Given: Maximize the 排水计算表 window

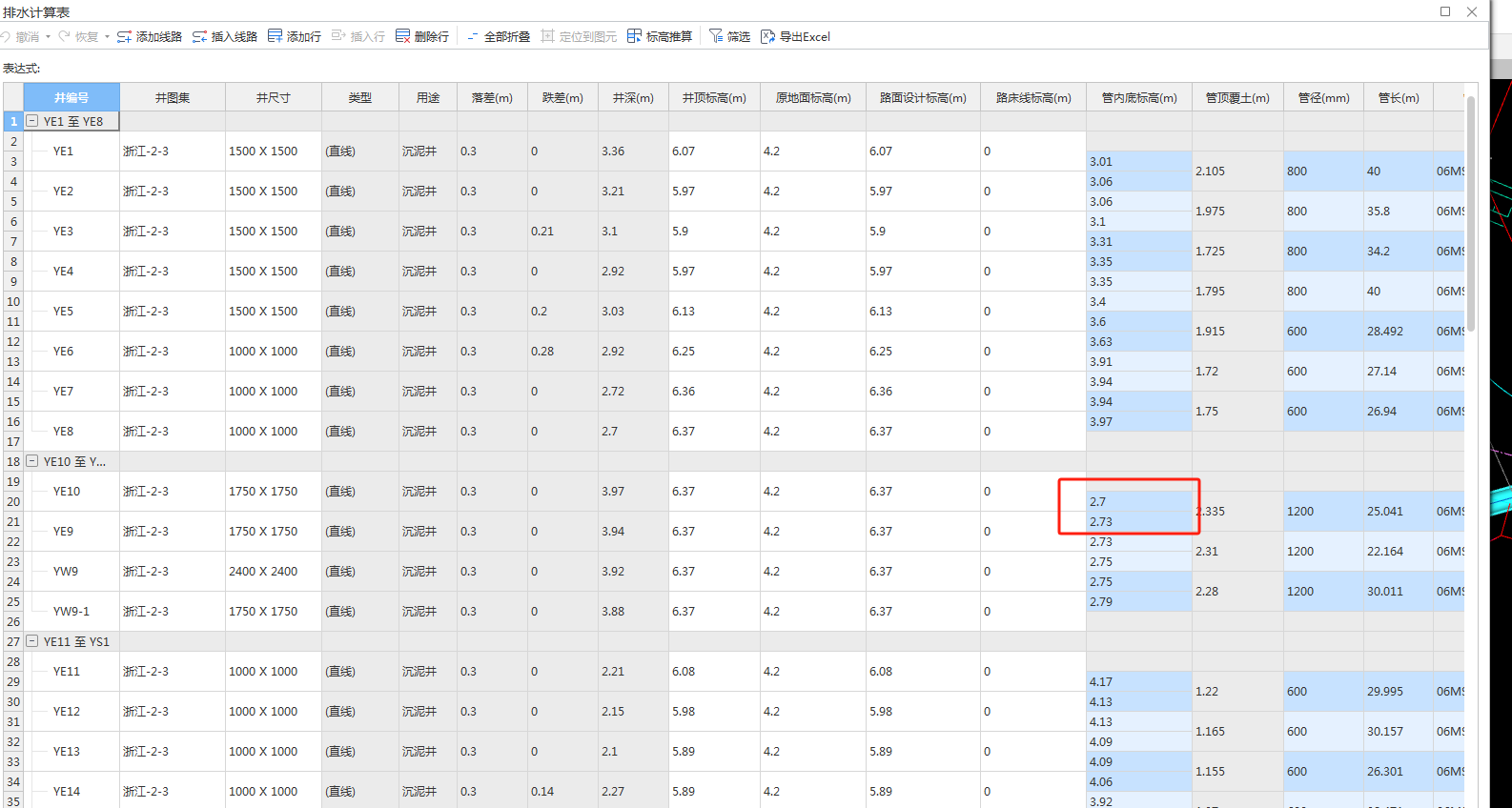Looking at the screenshot, I should [x=1445, y=11].
